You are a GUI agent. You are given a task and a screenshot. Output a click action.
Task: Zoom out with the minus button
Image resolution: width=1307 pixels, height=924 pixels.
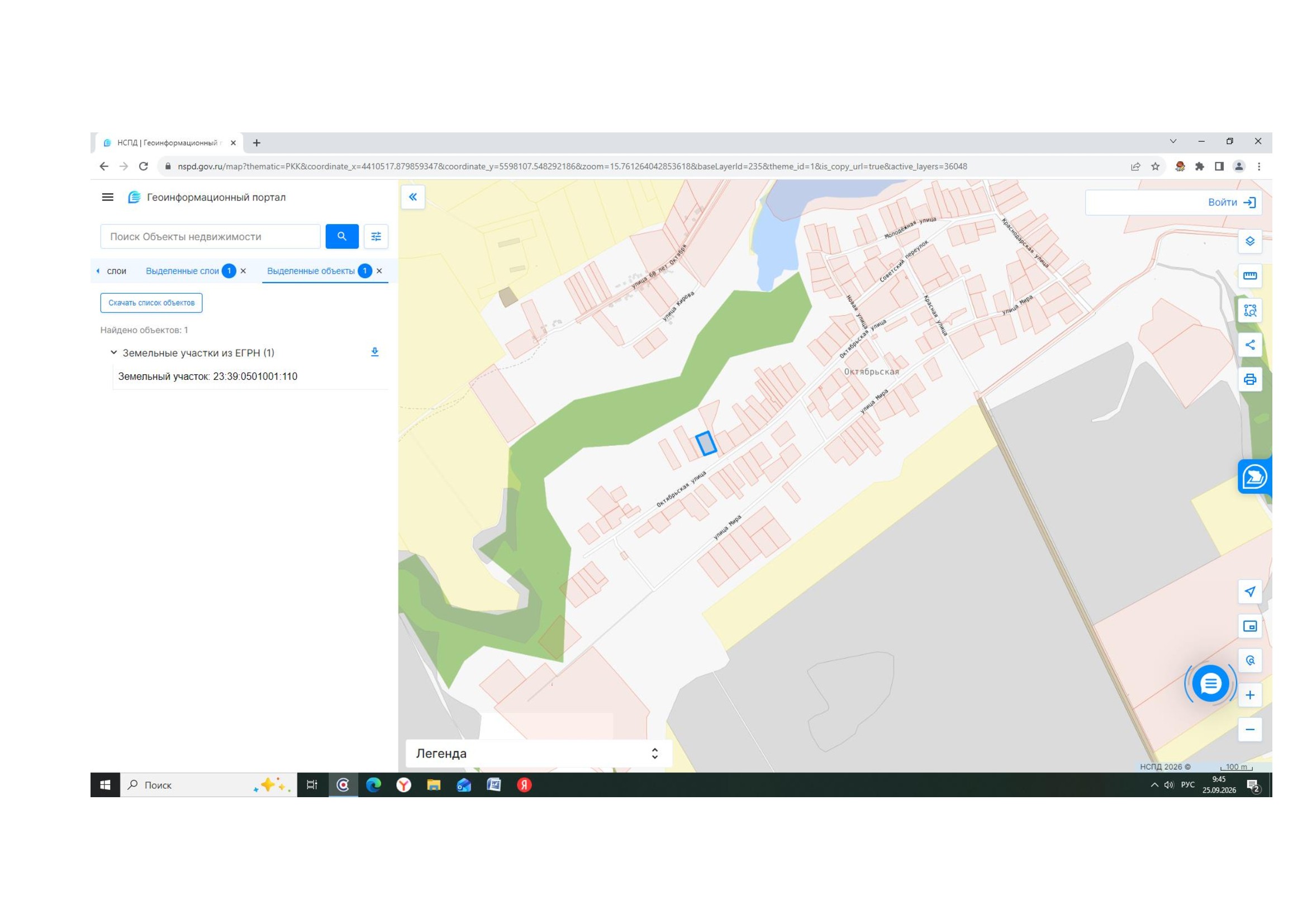tap(1249, 730)
